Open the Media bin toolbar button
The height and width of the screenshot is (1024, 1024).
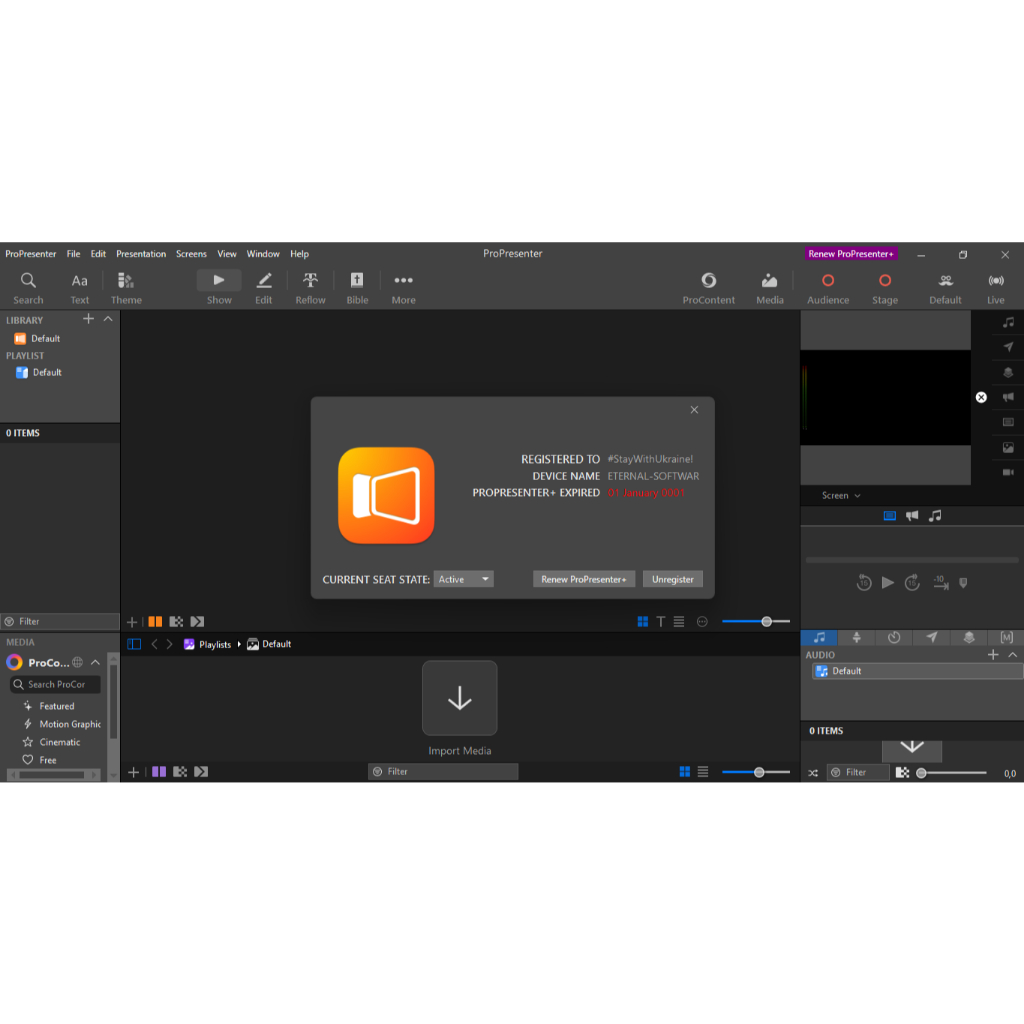point(770,288)
